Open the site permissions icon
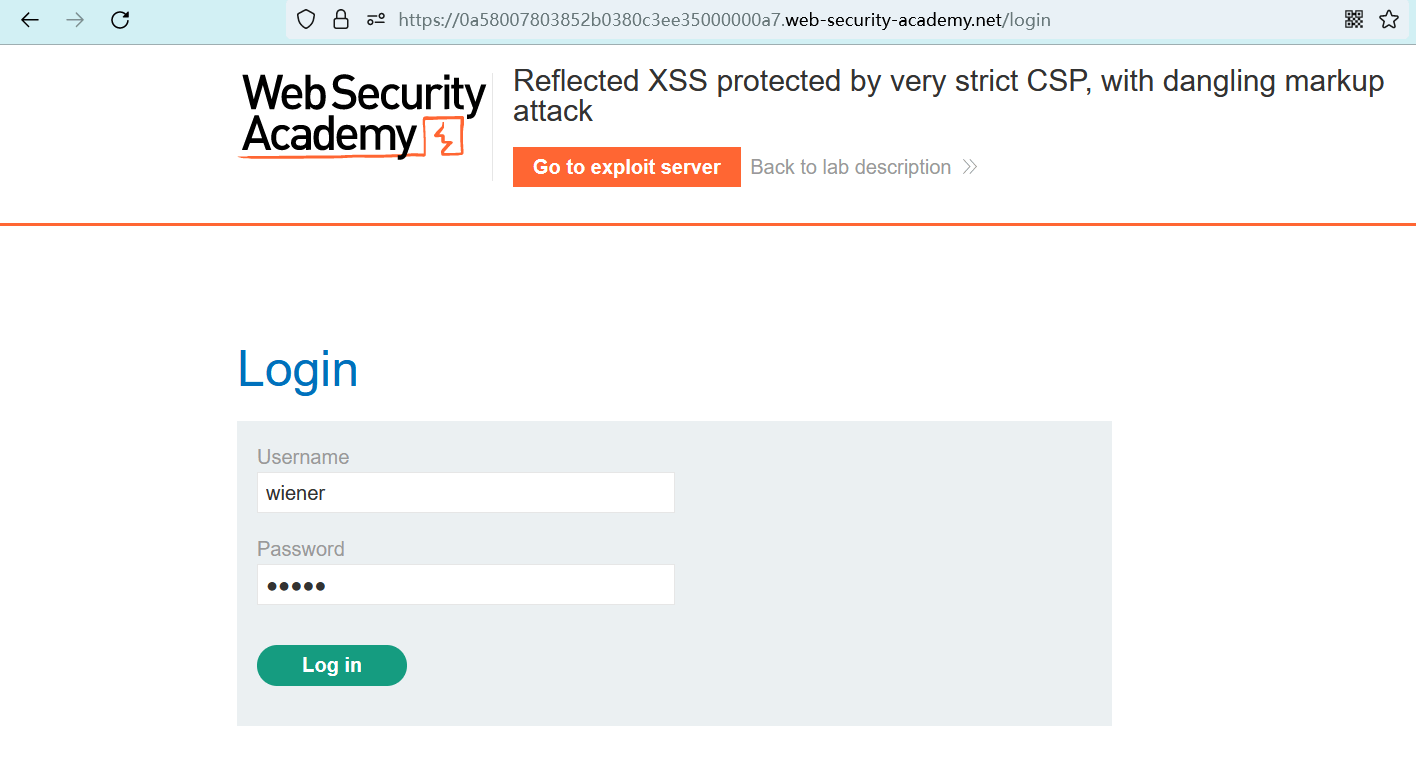Image resolution: width=1416 pixels, height=762 pixels. pos(376,20)
